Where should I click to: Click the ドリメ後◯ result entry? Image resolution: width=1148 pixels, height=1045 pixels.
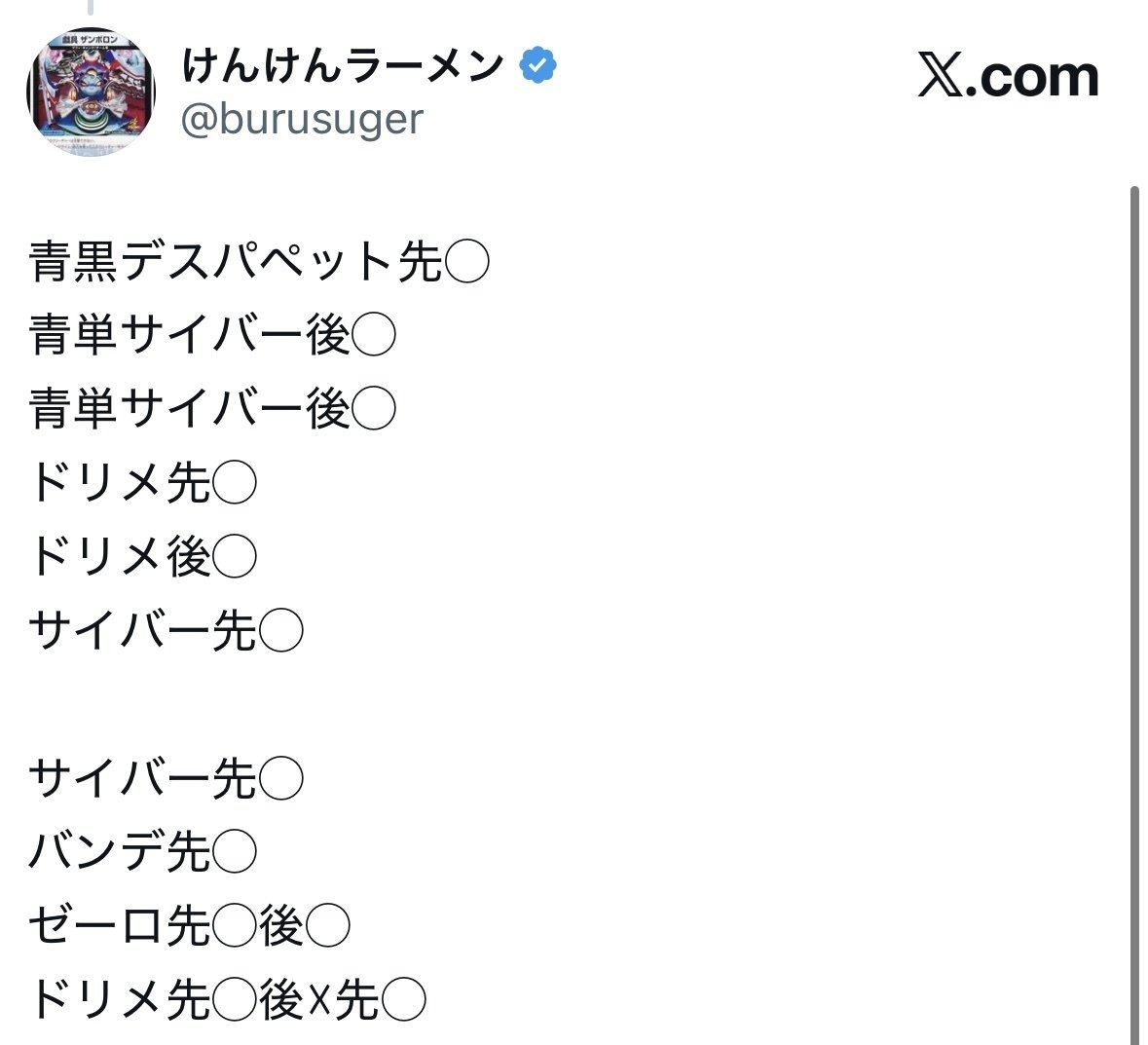coord(144,555)
